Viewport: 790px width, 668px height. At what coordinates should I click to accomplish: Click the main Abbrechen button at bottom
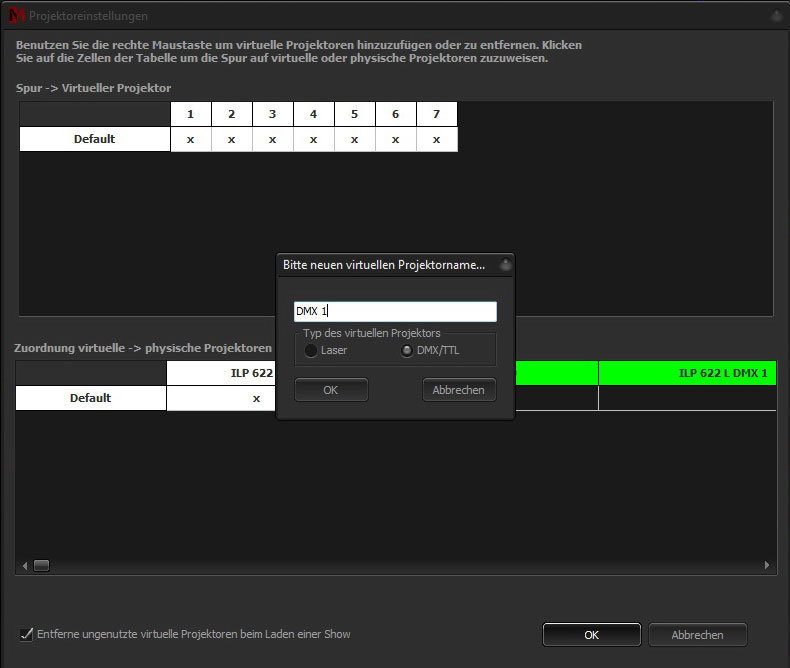pos(697,635)
